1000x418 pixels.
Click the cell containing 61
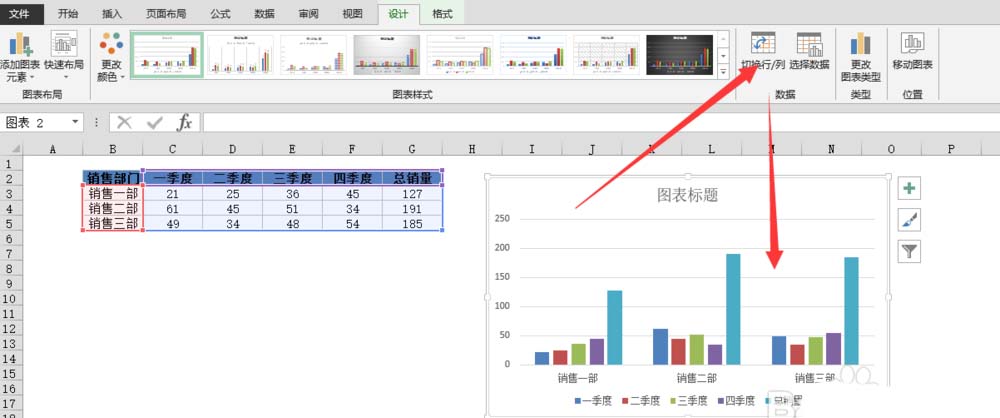(x=173, y=209)
